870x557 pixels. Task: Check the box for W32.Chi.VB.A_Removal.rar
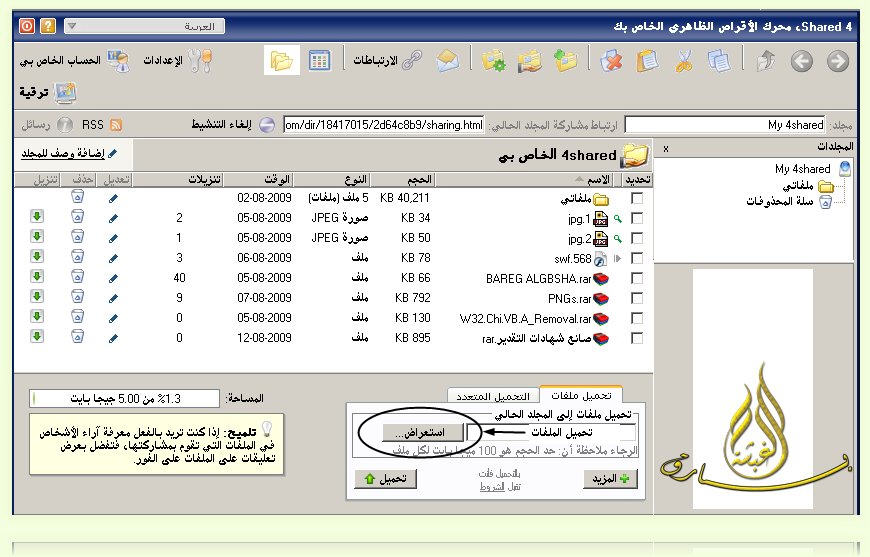(x=637, y=318)
